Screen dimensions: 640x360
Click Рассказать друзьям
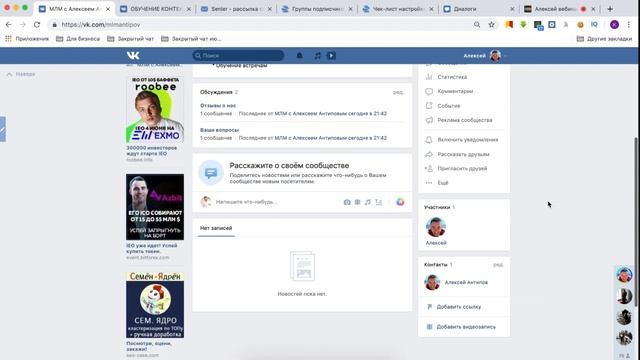coord(463,154)
